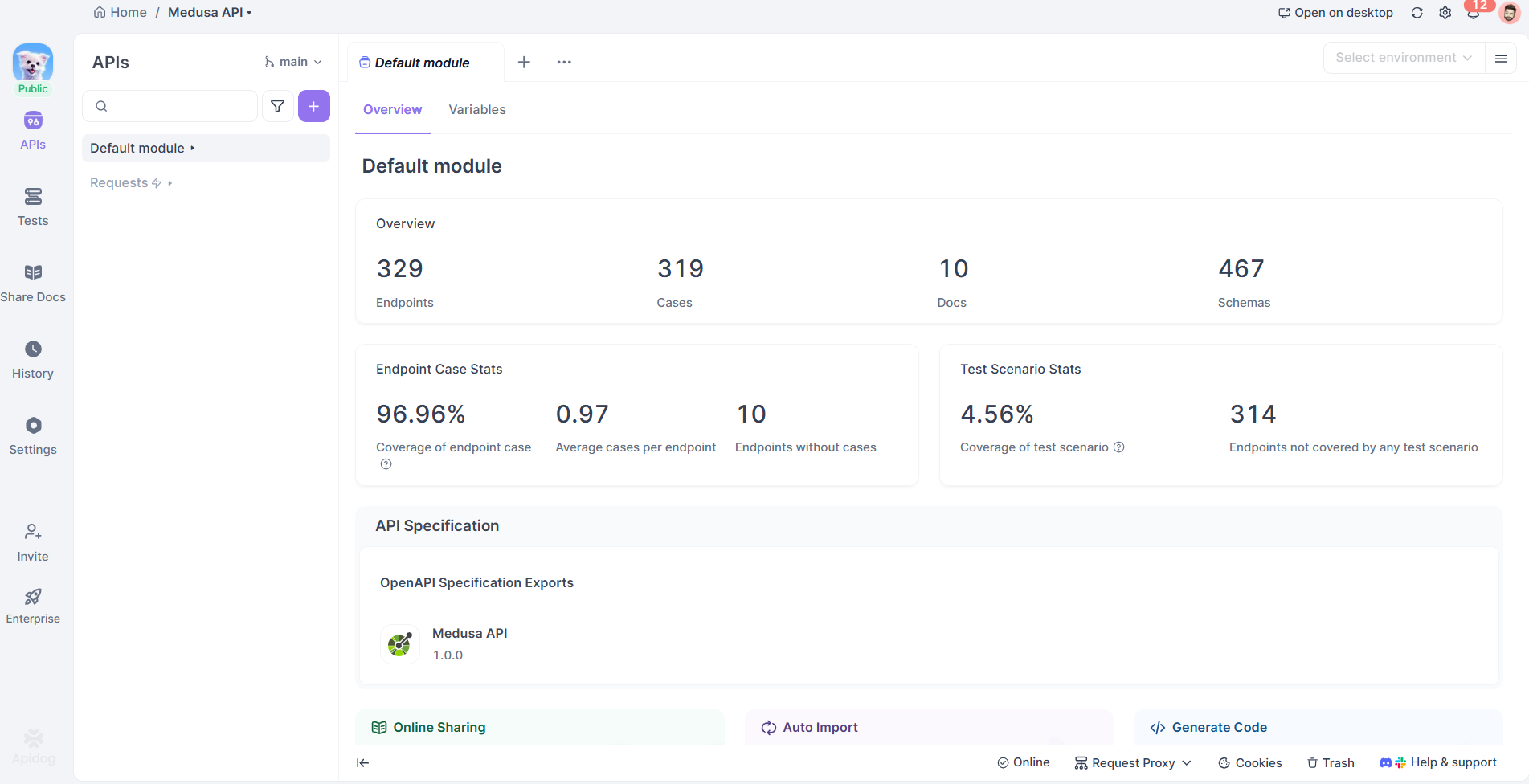Expand the Requests tree item

click(206, 183)
